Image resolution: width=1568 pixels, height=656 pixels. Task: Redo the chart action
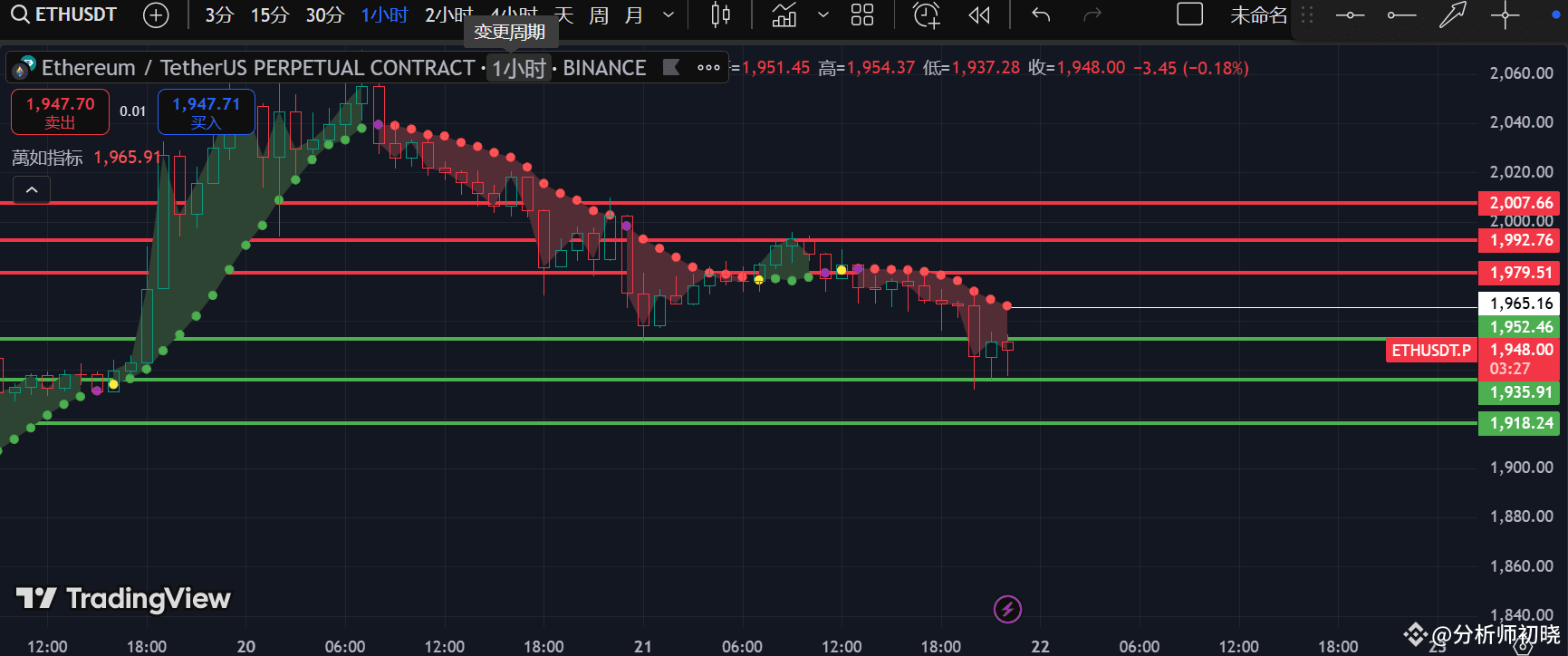(1093, 14)
